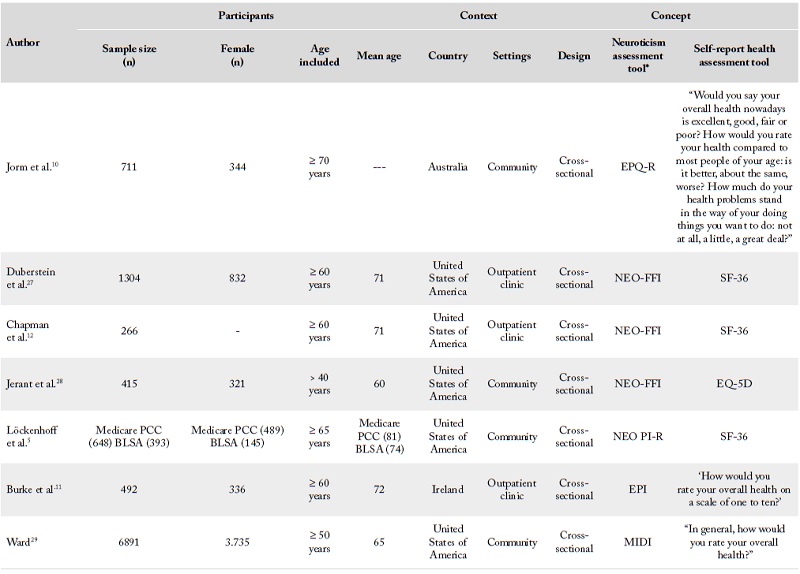The width and height of the screenshot is (800, 574).
Task: Select the "Sample size (n)" column header
Action: coord(130,56)
